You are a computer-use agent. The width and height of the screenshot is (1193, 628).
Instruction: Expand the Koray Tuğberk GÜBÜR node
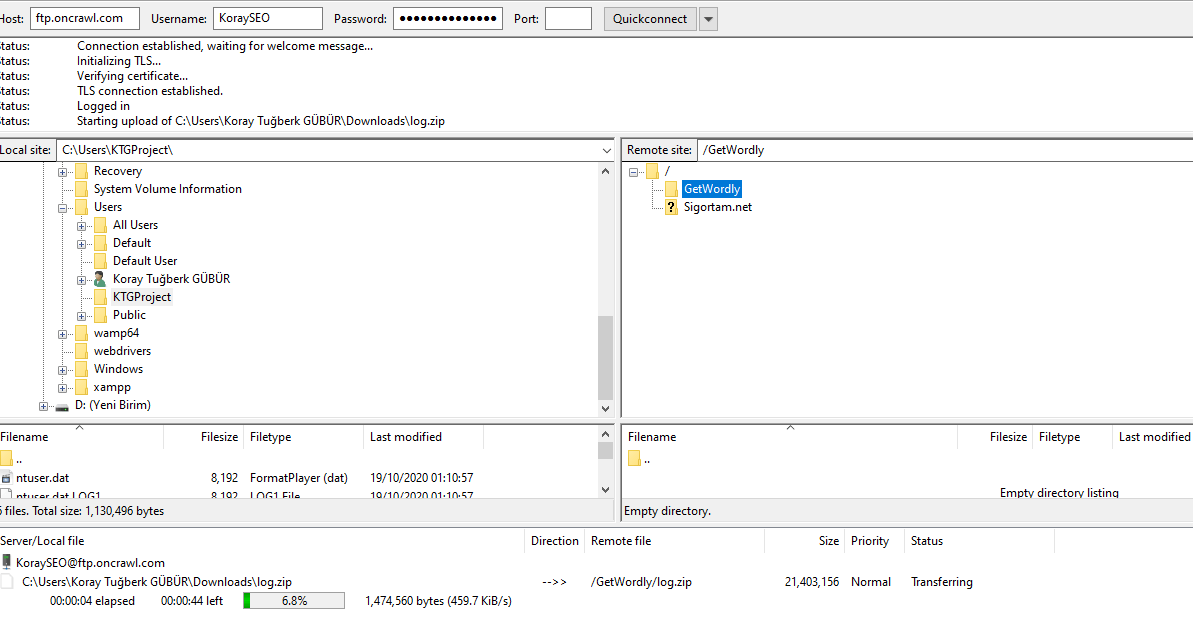(81, 280)
